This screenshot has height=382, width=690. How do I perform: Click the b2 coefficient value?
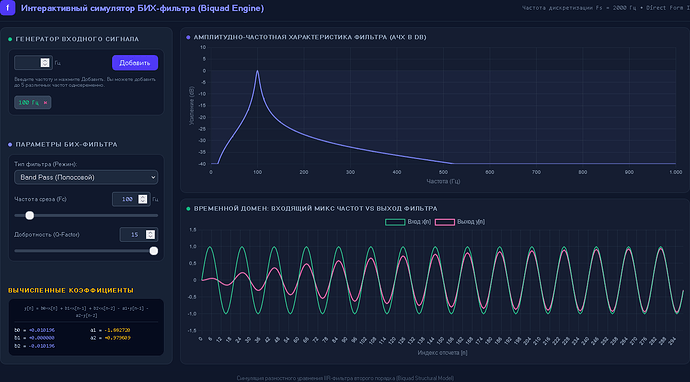coord(42,346)
